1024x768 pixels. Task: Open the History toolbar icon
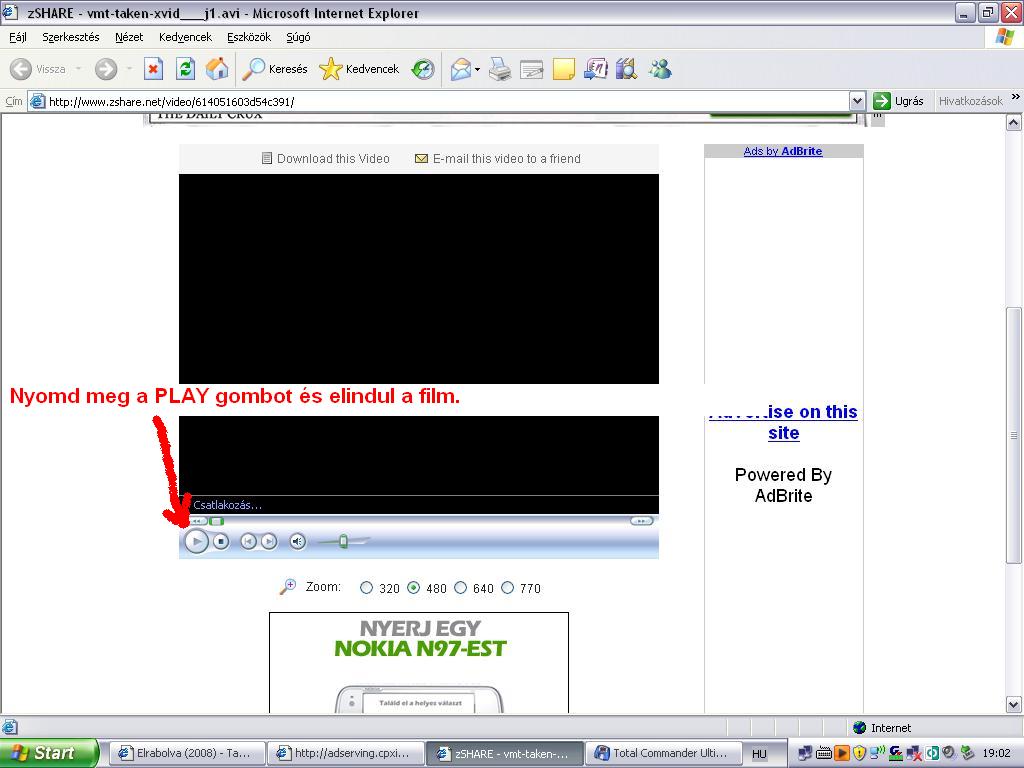[423, 69]
